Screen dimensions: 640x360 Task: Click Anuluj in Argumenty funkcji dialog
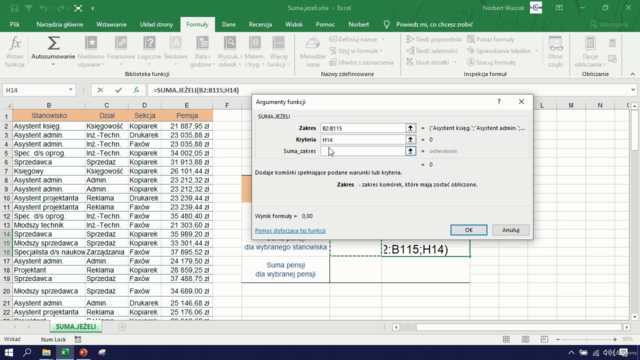[511, 230]
